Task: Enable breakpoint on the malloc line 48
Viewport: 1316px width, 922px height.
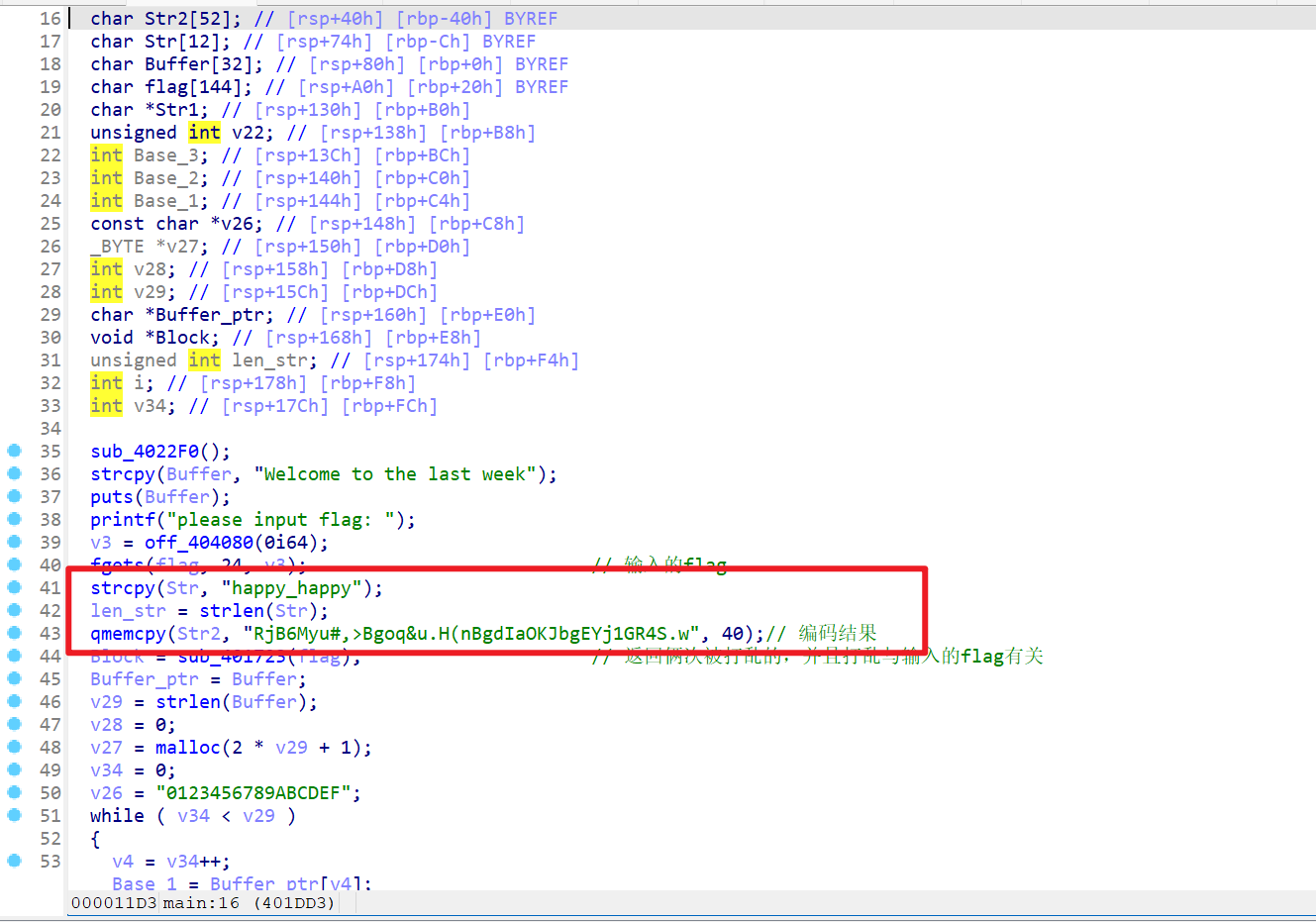Action: point(14,747)
